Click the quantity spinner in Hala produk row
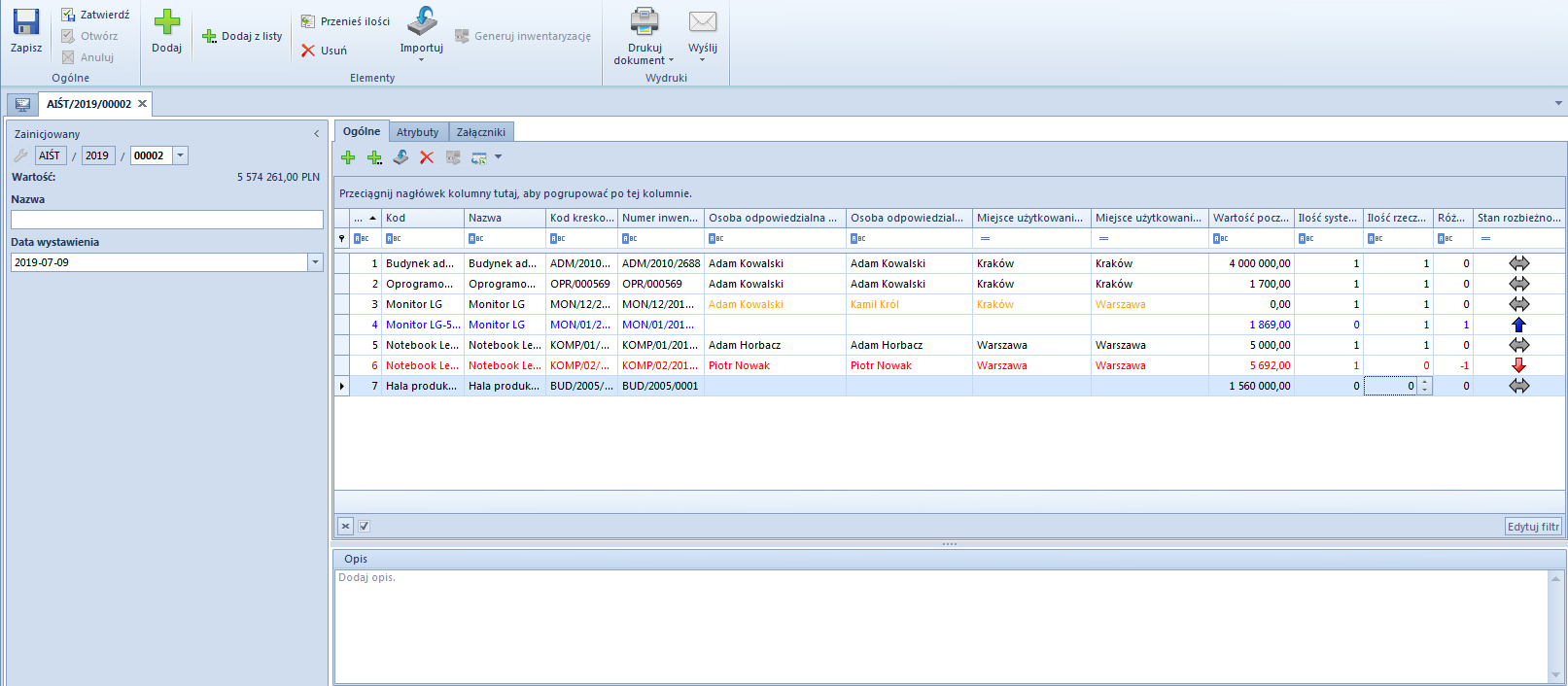 (1424, 386)
